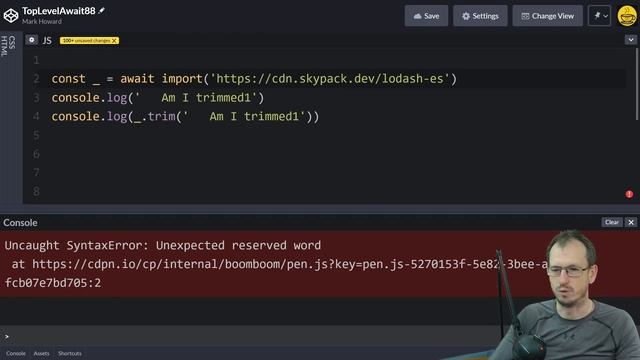Image resolution: width=640 pixels, height=360 pixels.
Task: Click the Uncaught SyntaxError message
Action: 163,245
